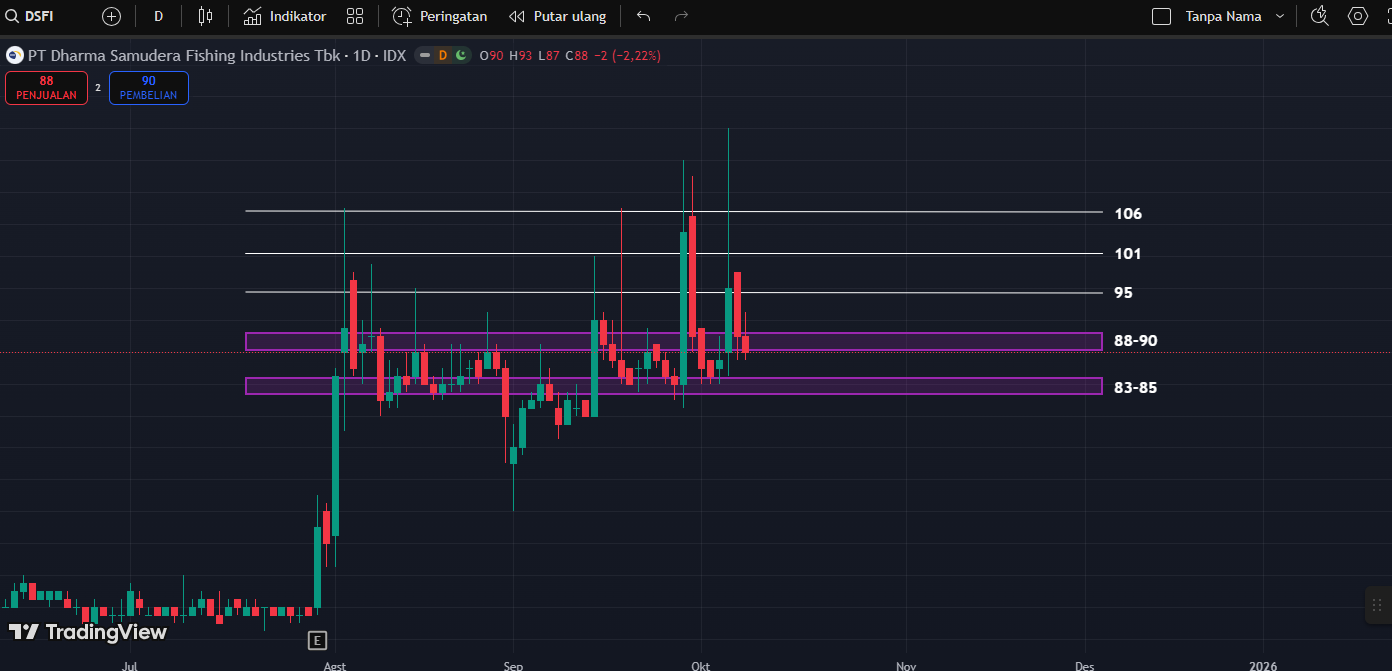Click the Nov label on the time axis
The height and width of the screenshot is (671, 1392).
tap(906, 665)
